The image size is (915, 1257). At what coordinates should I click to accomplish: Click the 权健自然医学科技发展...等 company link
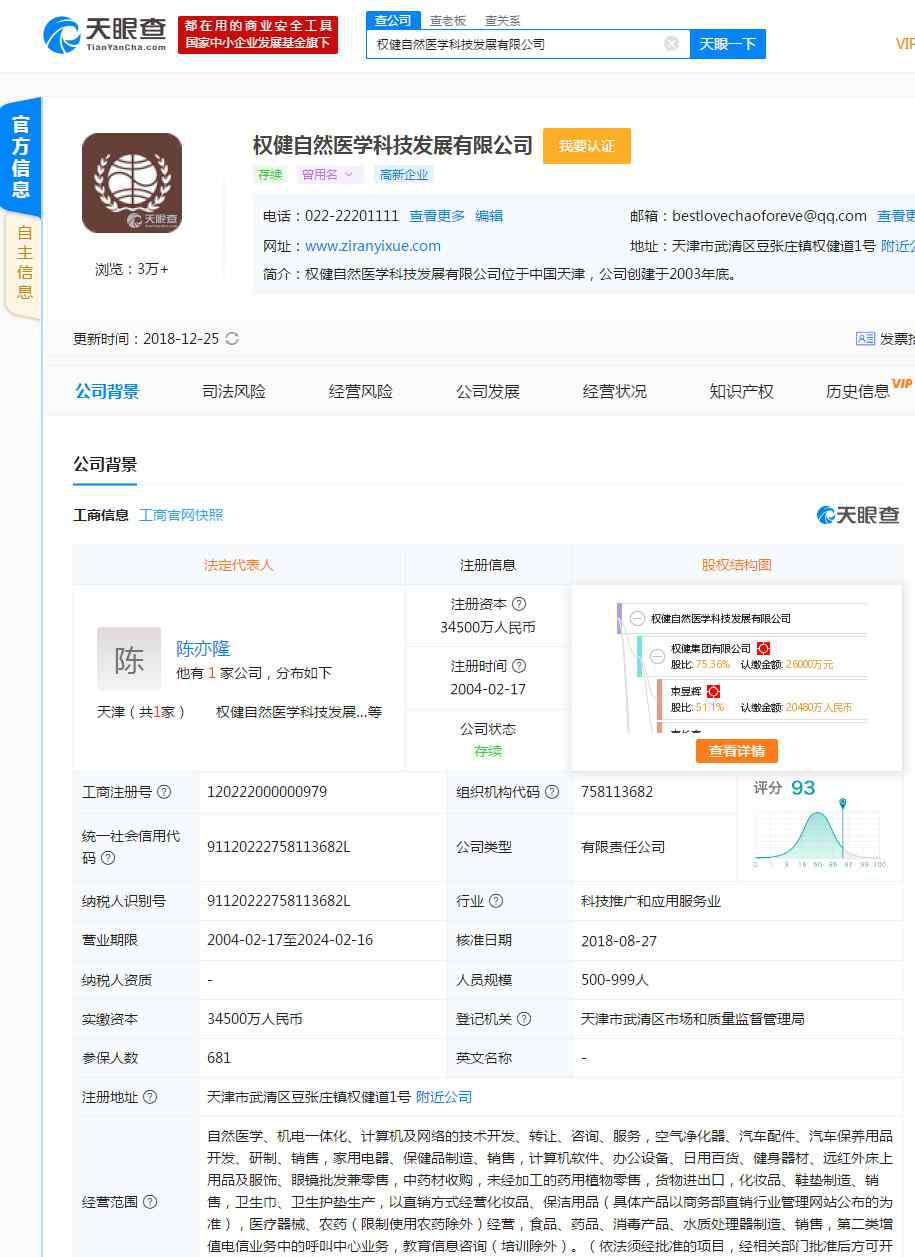click(299, 712)
